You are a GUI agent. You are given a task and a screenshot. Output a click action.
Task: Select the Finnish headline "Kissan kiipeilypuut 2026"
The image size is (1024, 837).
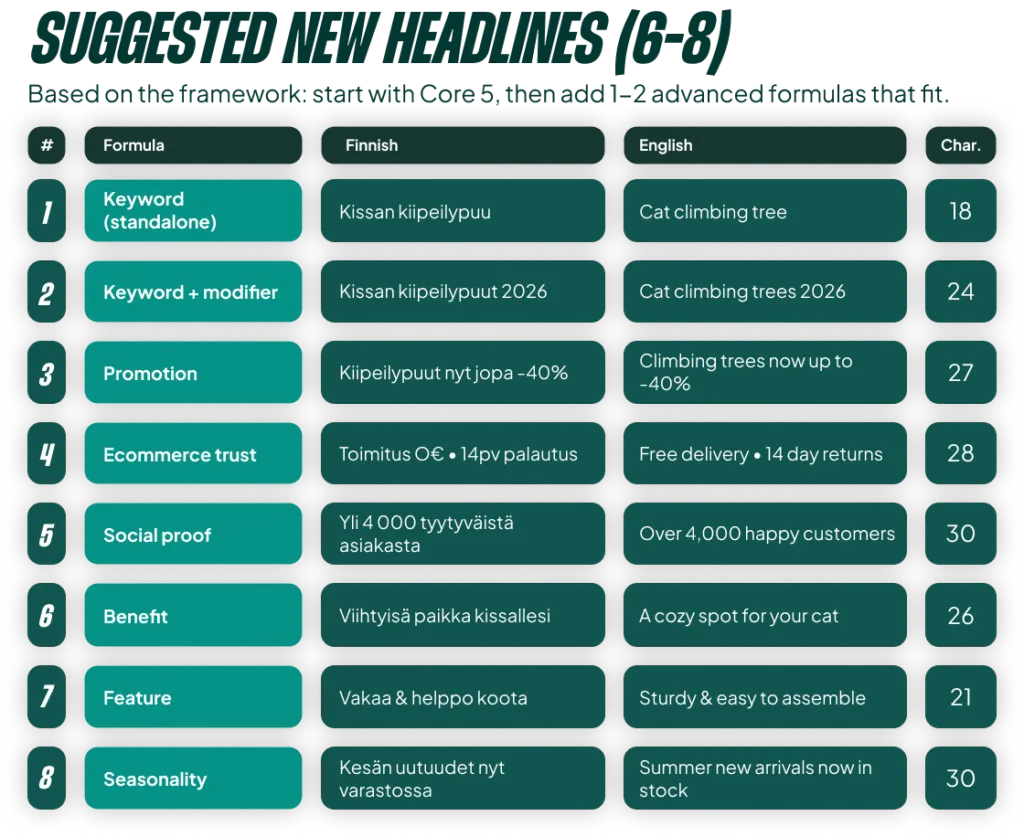(x=462, y=291)
